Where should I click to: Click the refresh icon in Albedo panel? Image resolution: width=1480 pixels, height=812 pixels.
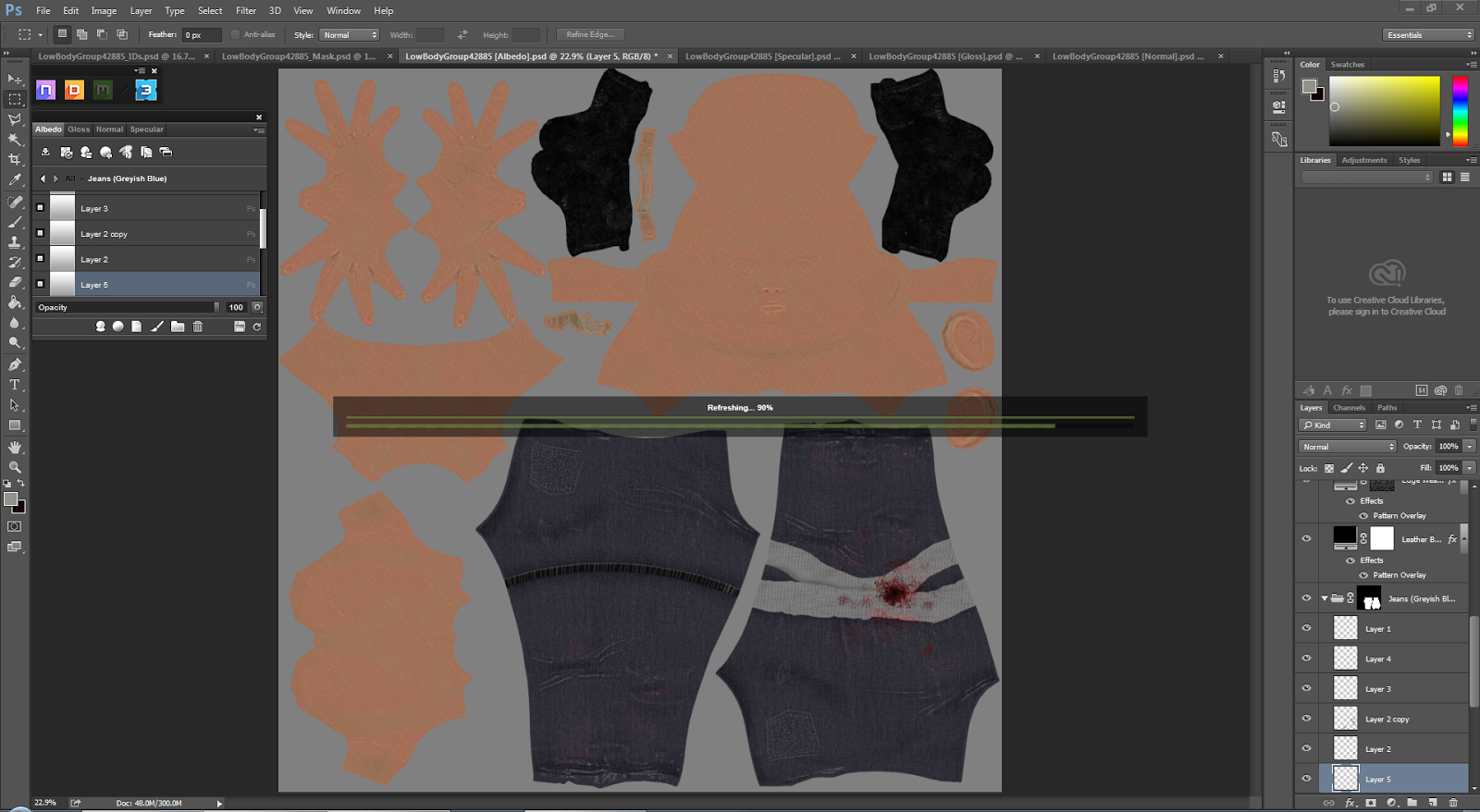click(x=257, y=326)
